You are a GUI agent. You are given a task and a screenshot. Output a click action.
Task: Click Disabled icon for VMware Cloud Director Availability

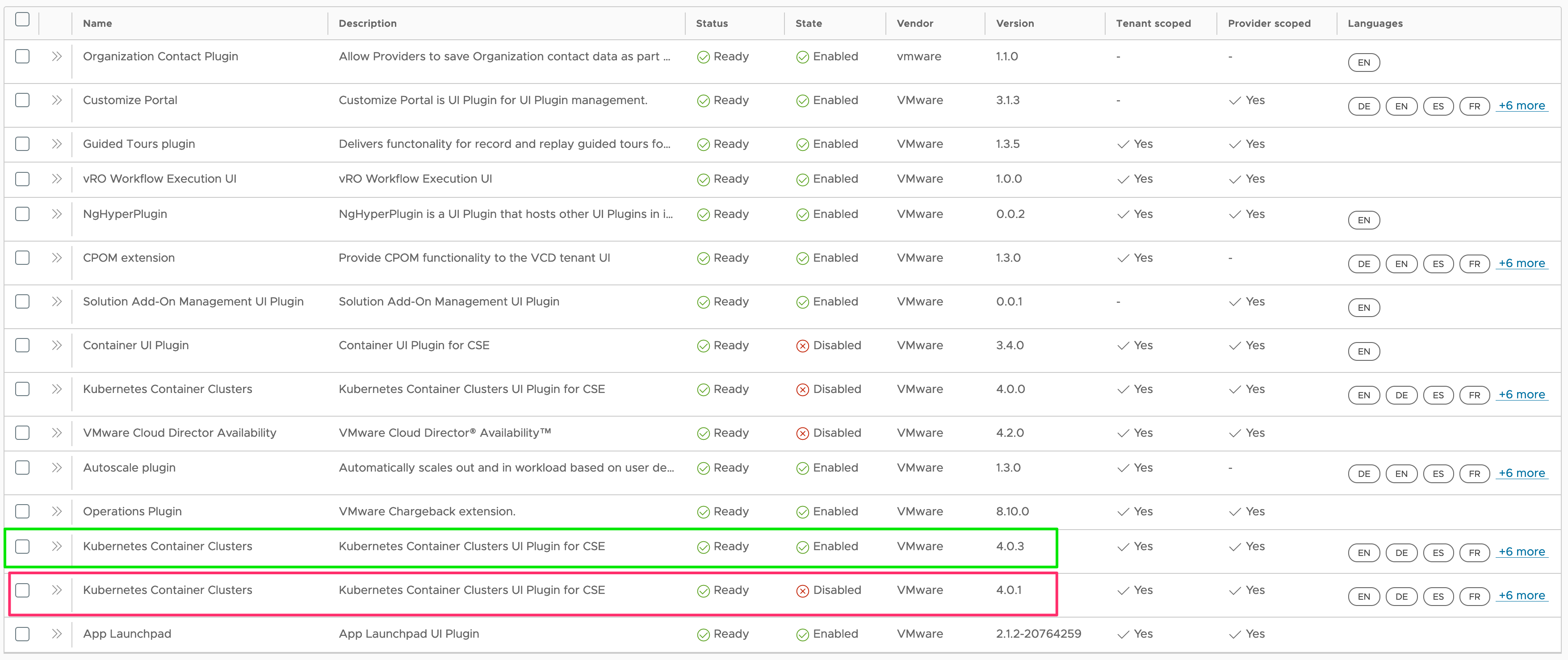click(802, 434)
